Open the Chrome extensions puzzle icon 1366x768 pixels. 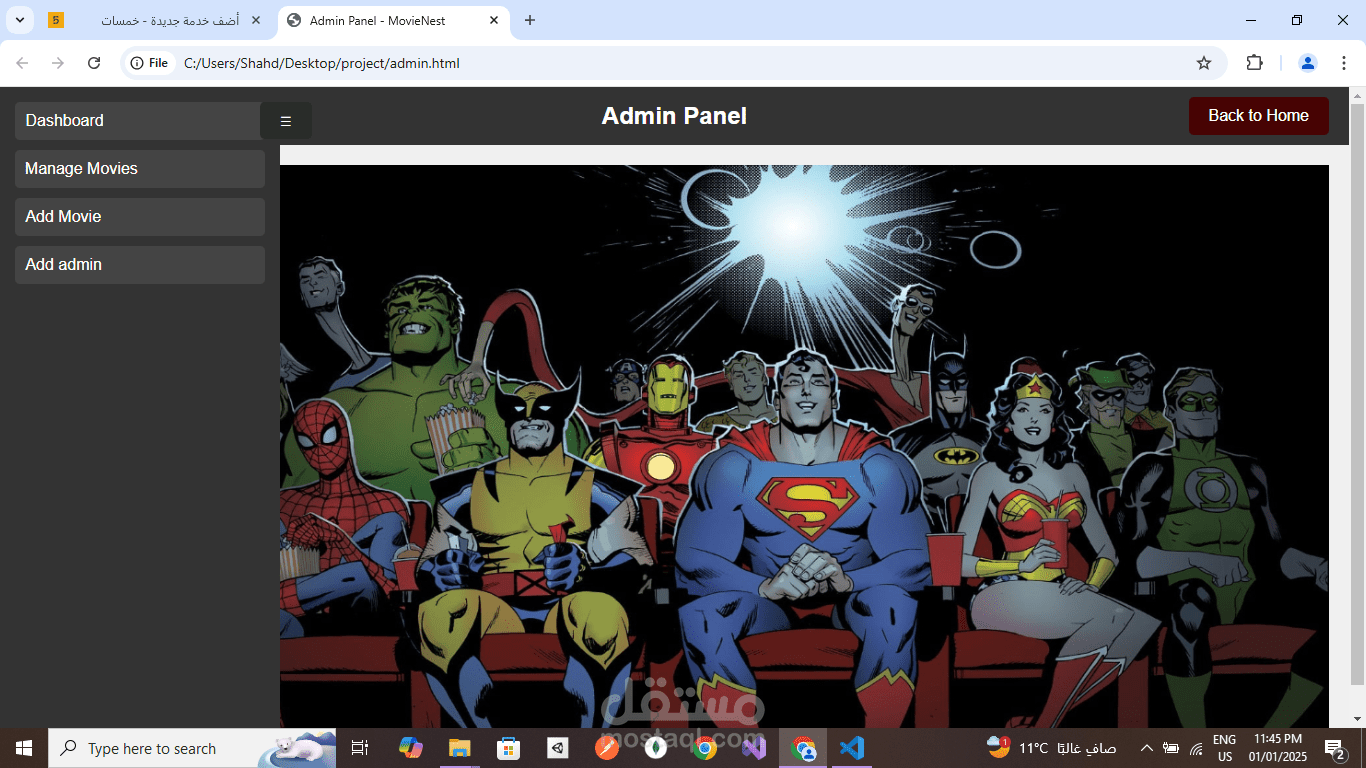click(x=1254, y=63)
